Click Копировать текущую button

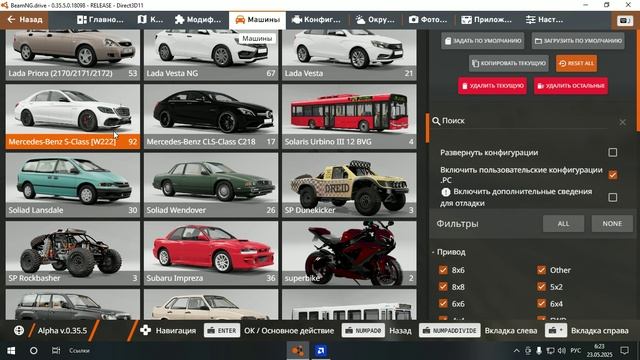(509, 63)
